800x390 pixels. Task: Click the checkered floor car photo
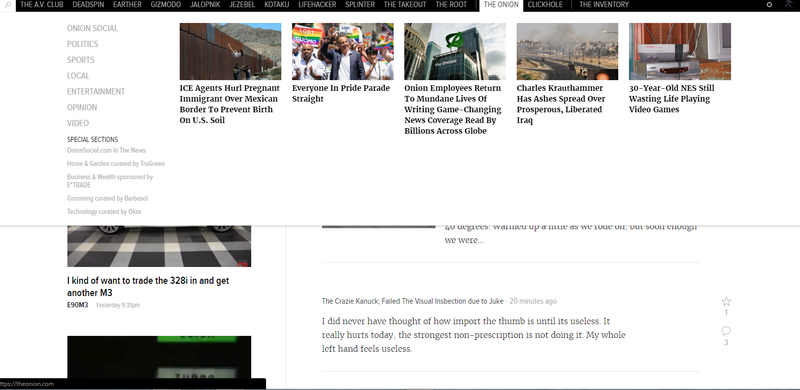pyautogui.click(x=159, y=246)
